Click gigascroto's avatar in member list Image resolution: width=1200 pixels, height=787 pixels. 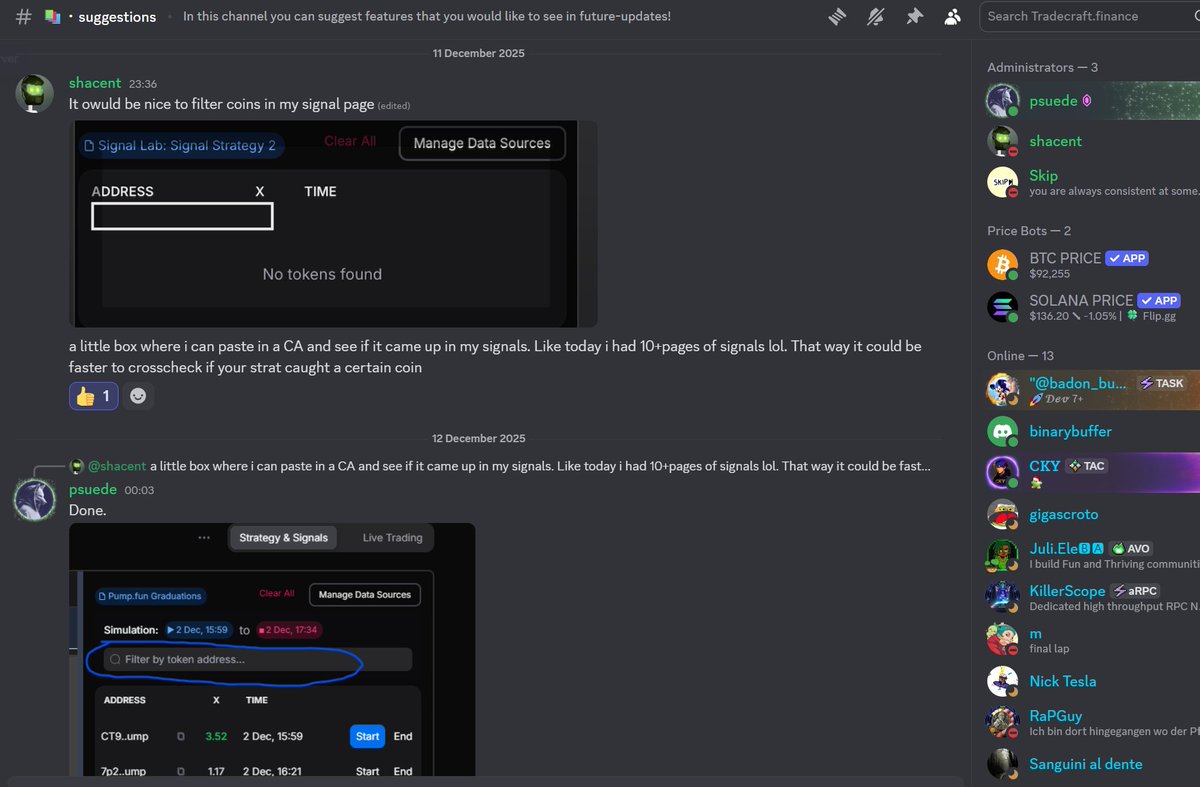tap(1003, 514)
